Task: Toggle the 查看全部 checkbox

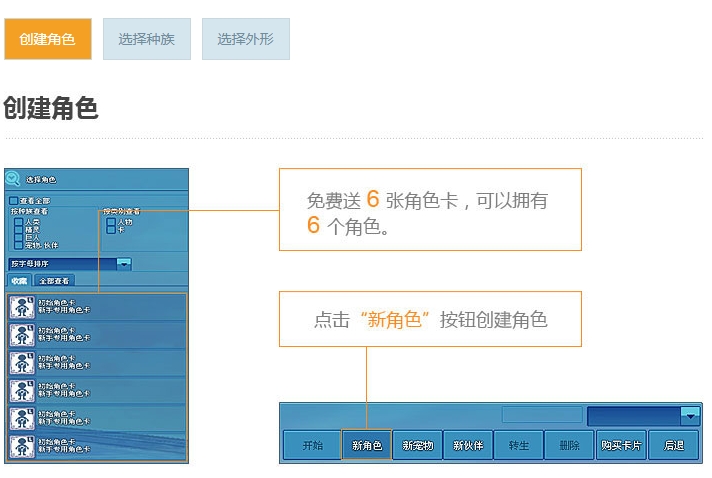Action: tap(13, 201)
